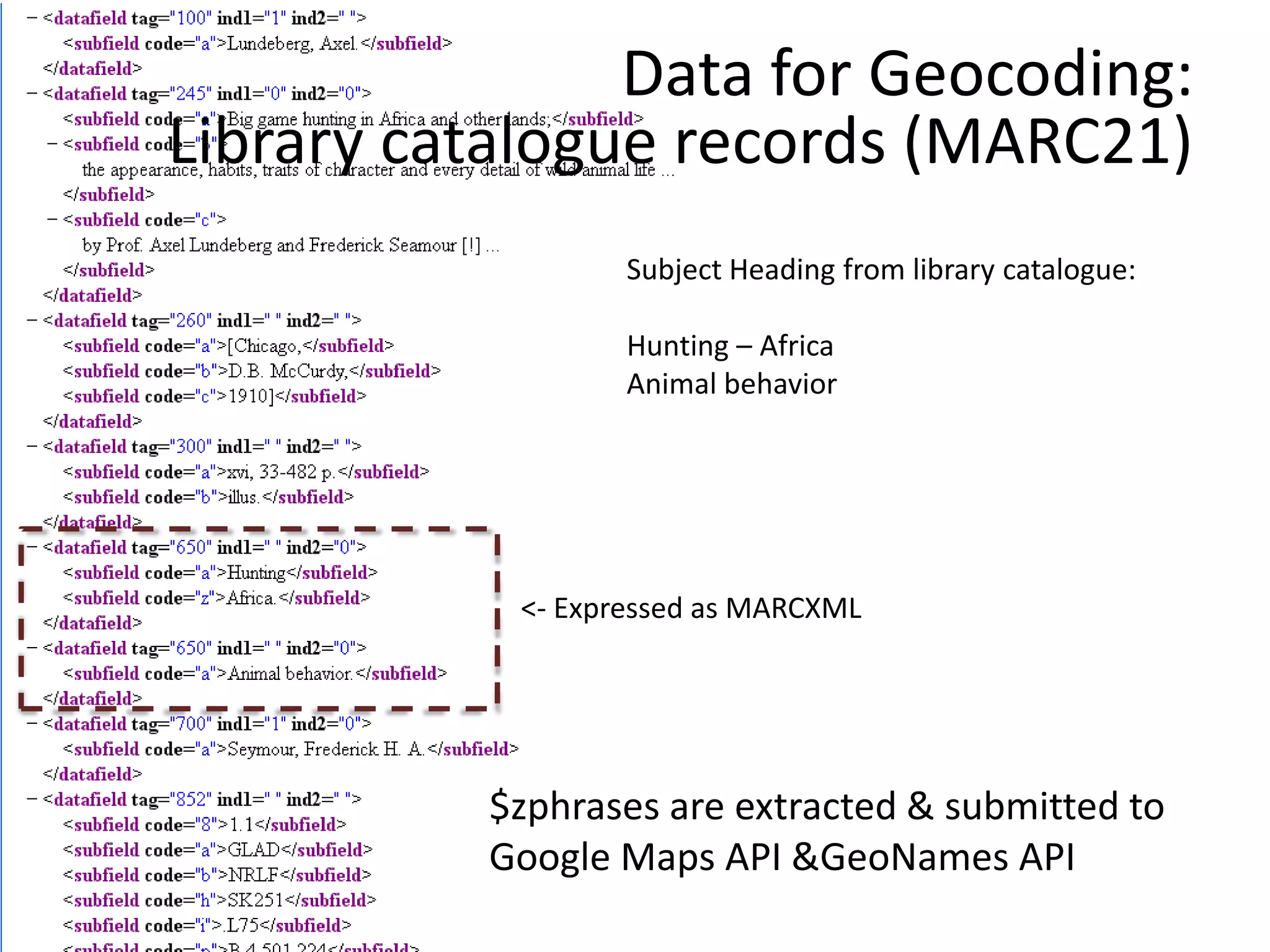
Task: Click the 'GLAD' subfield value
Action: 254,850
